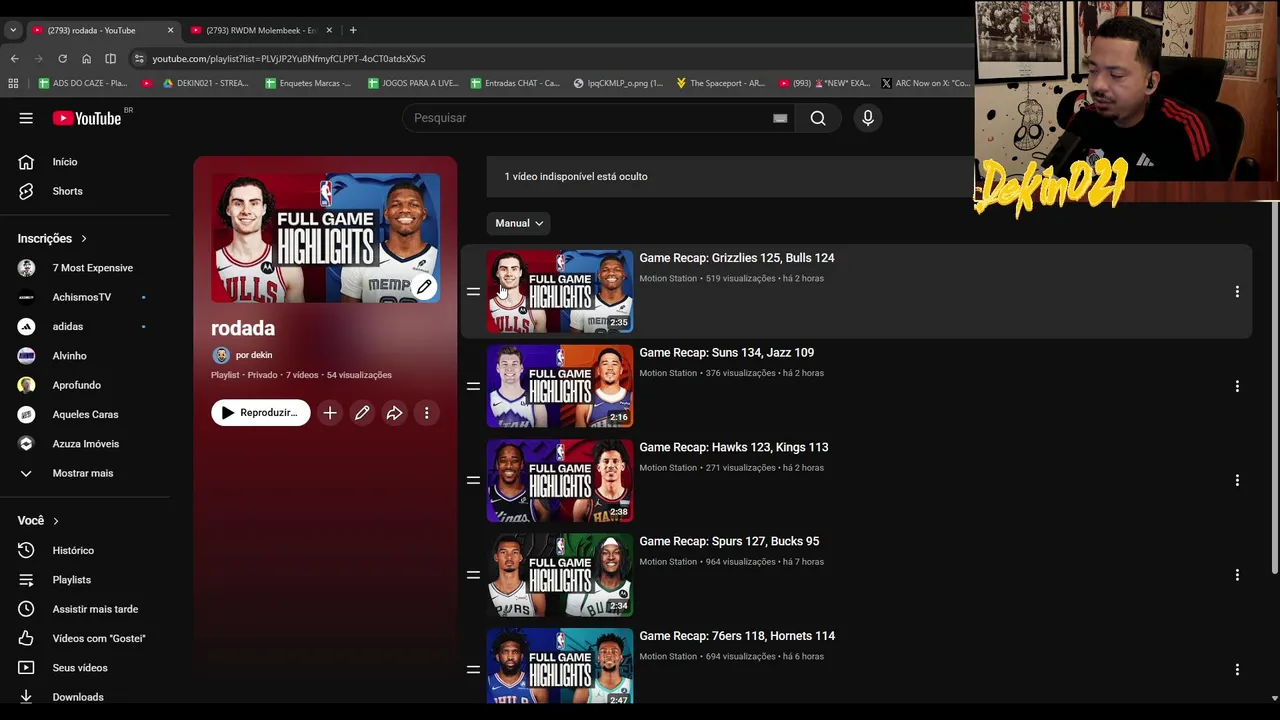Click the browser back arrow
The image size is (1280, 720).
(14, 58)
